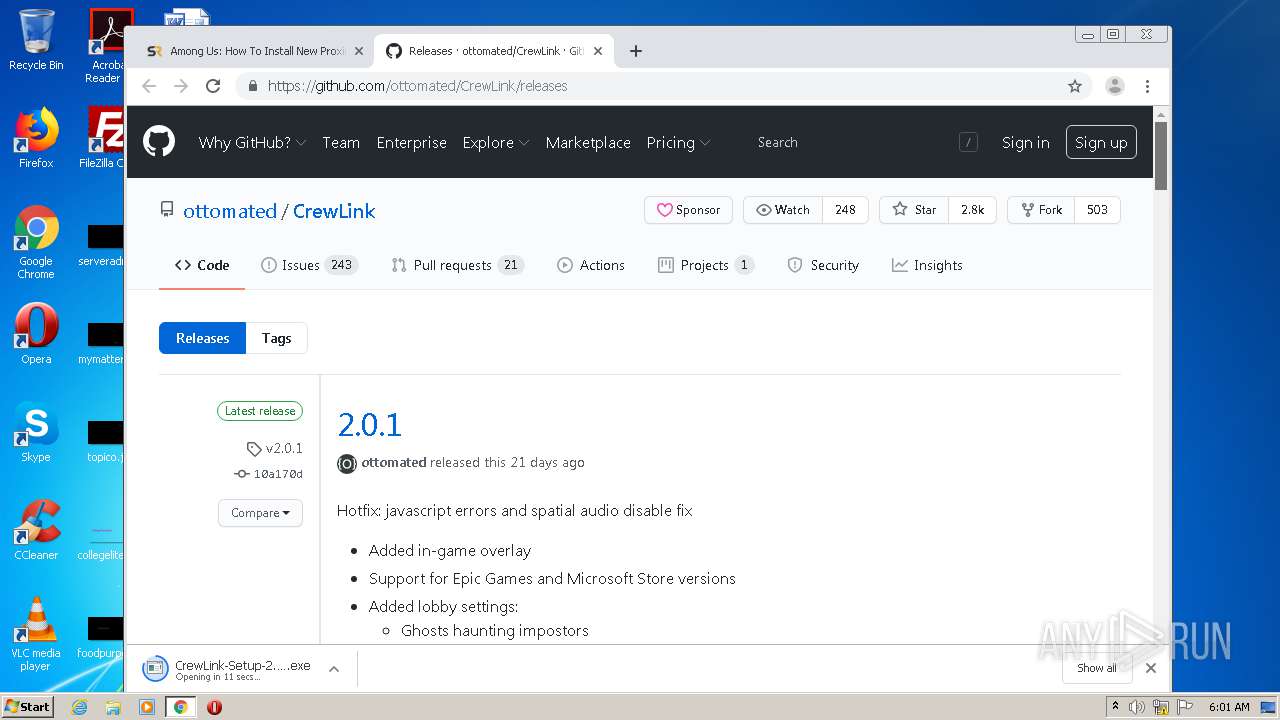Open the Actions tab
Screen dimensions: 1280x720
coord(591,265)
